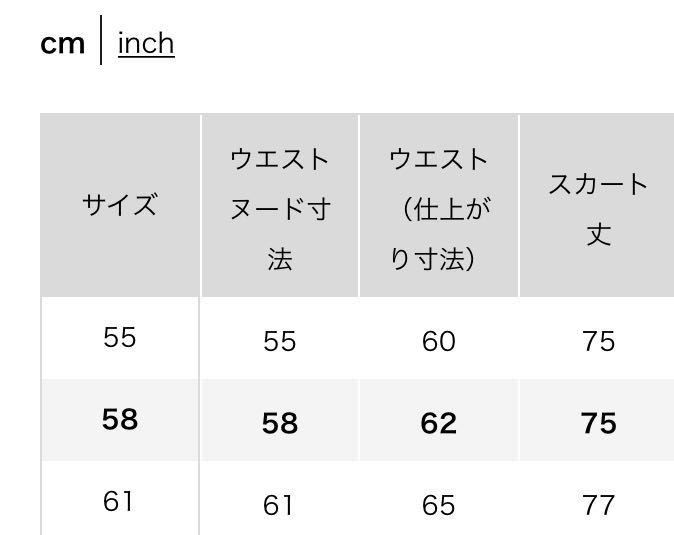
Task: Select size 61 in サイズ column
Action: pos(119,501)
